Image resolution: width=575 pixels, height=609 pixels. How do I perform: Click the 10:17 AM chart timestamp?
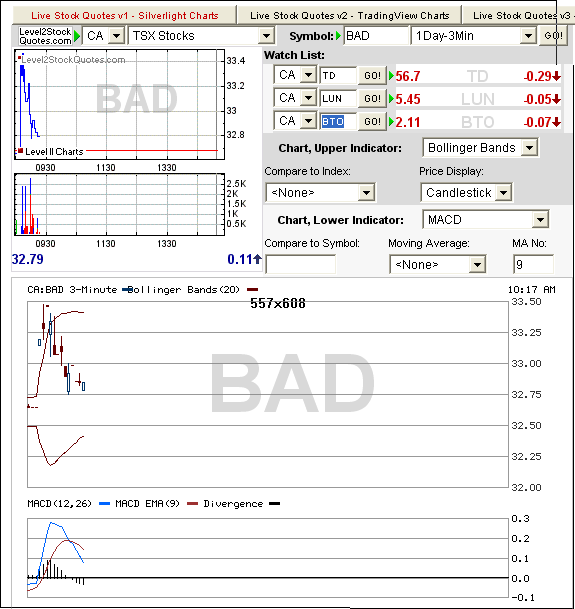pyautogui.click(x=531, y=290)
